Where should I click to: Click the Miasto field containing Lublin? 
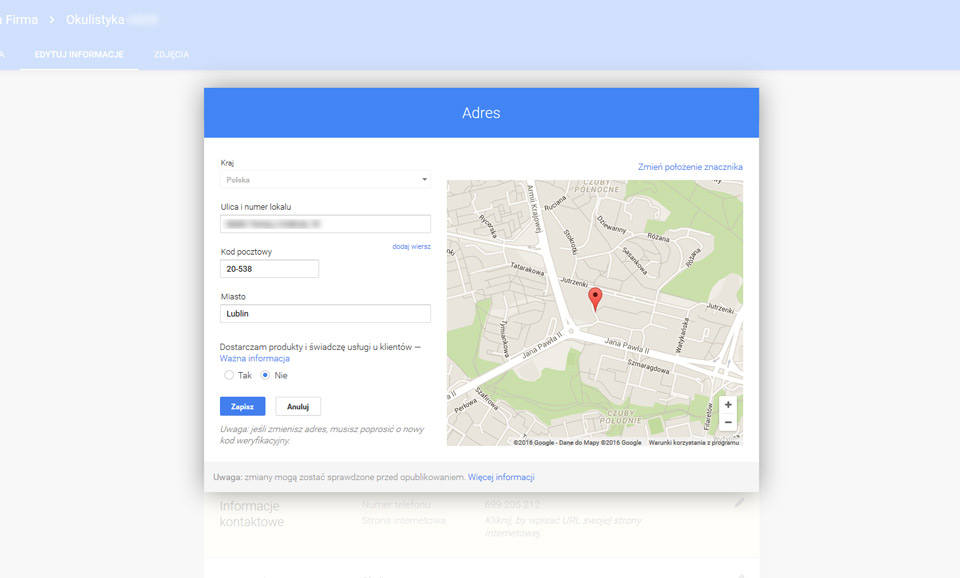coord(325,313)
